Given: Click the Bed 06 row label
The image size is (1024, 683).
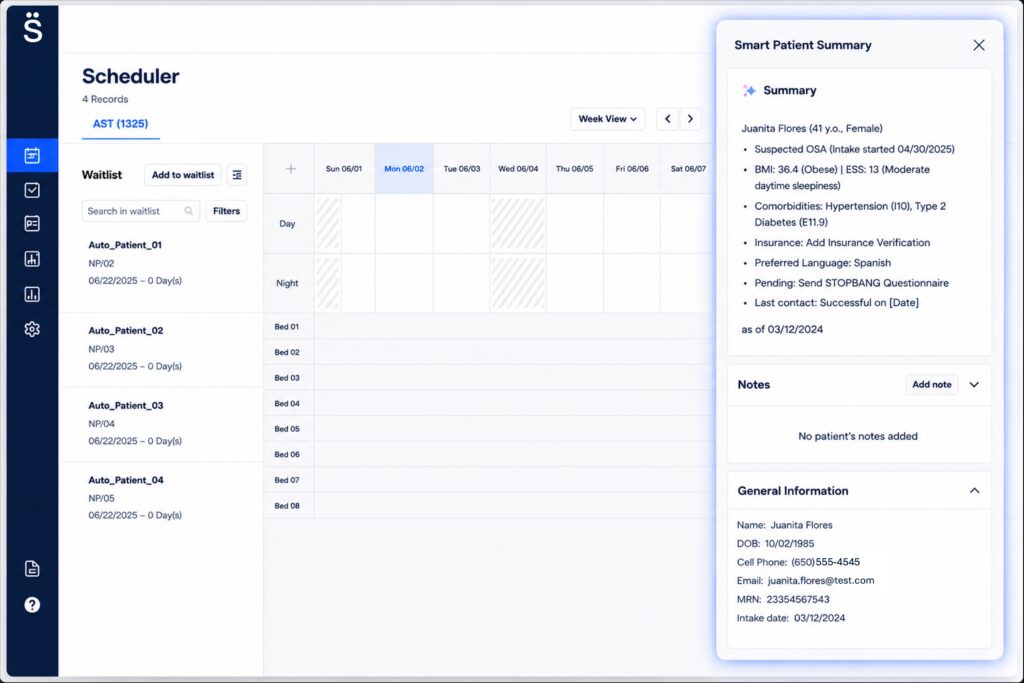Looking at the screenshot, I should click(287, 454).
